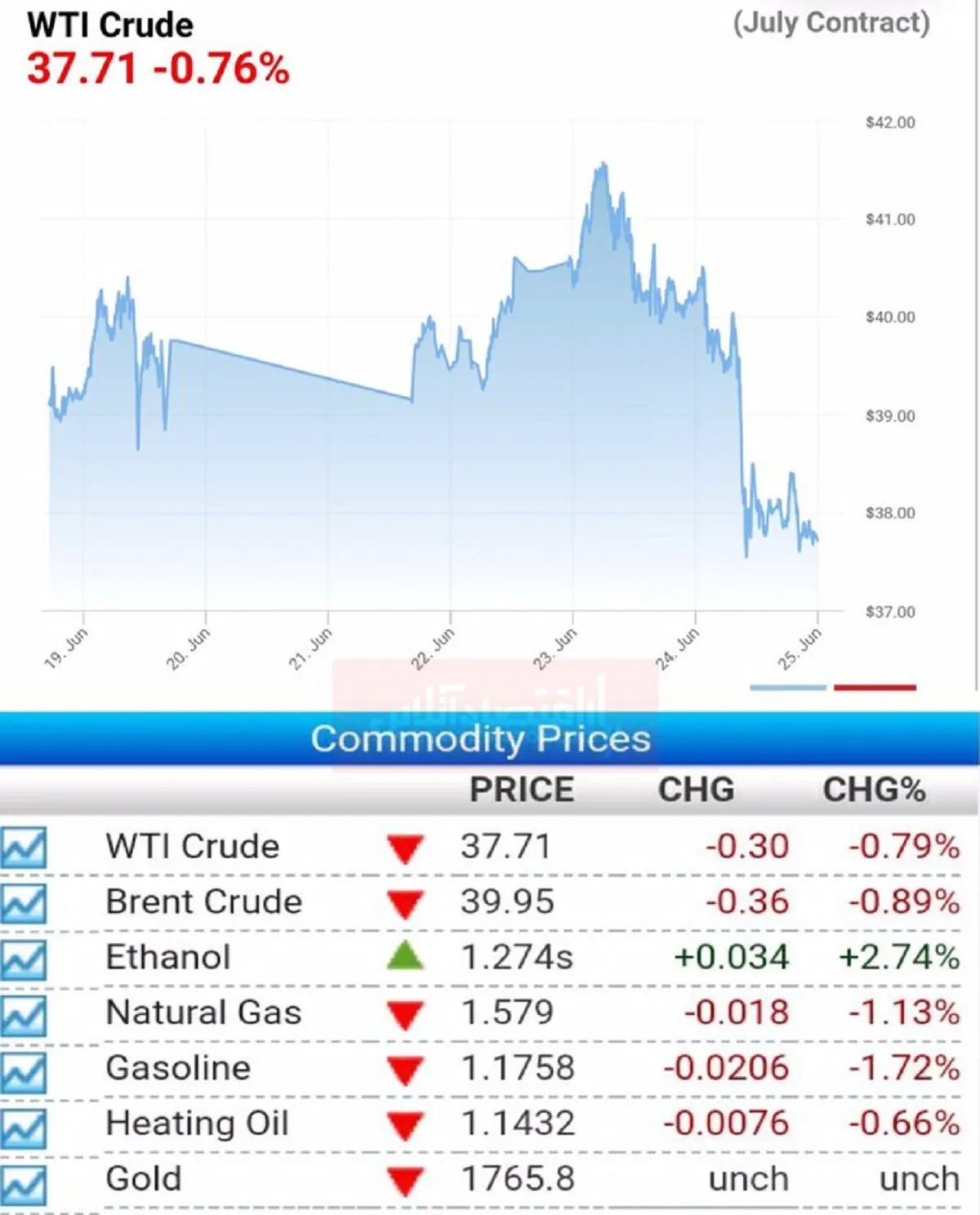Open the Heating Oil commodity name

198,1124
